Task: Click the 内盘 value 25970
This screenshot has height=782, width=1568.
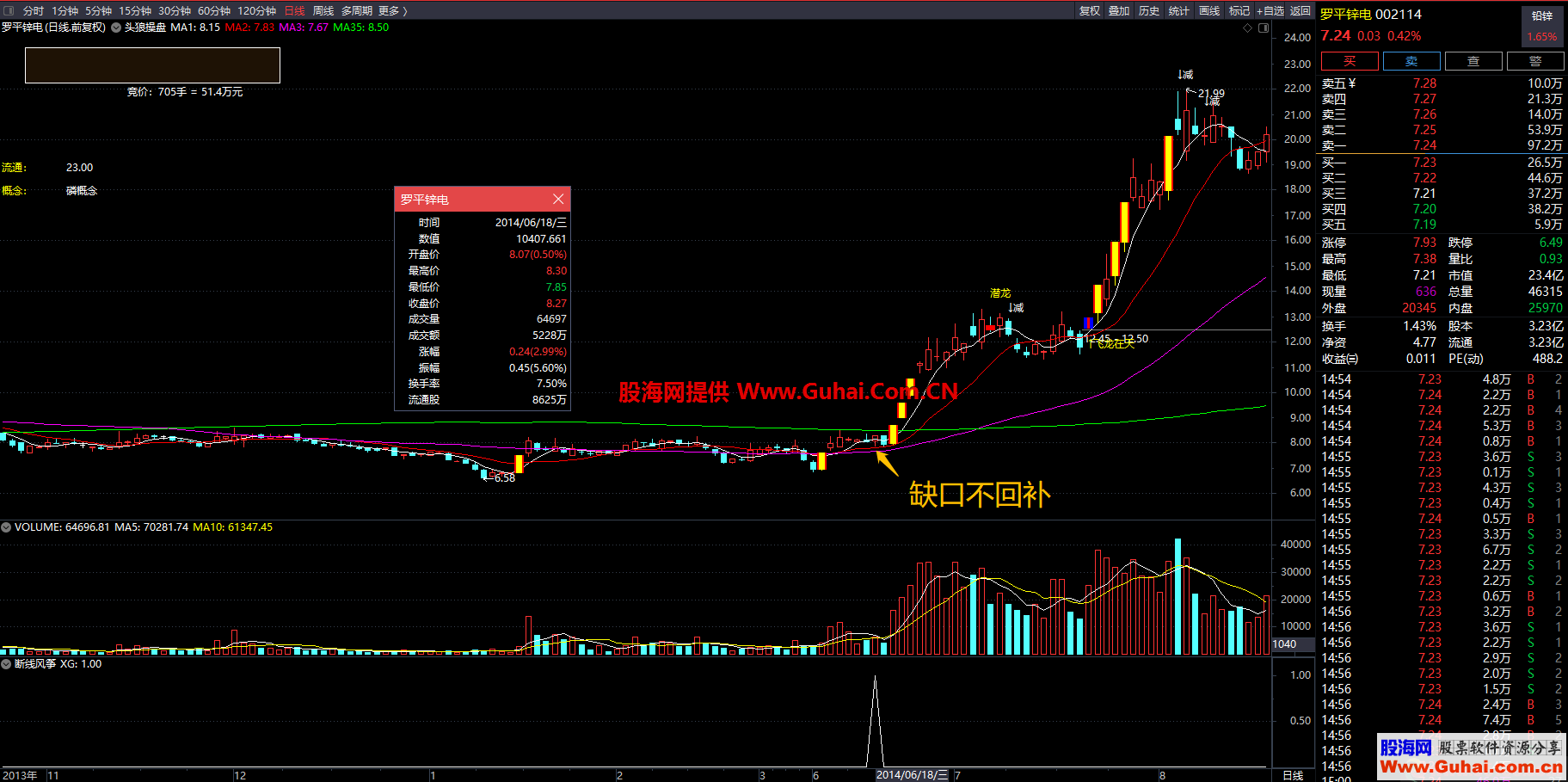Action: point(1546,308)
